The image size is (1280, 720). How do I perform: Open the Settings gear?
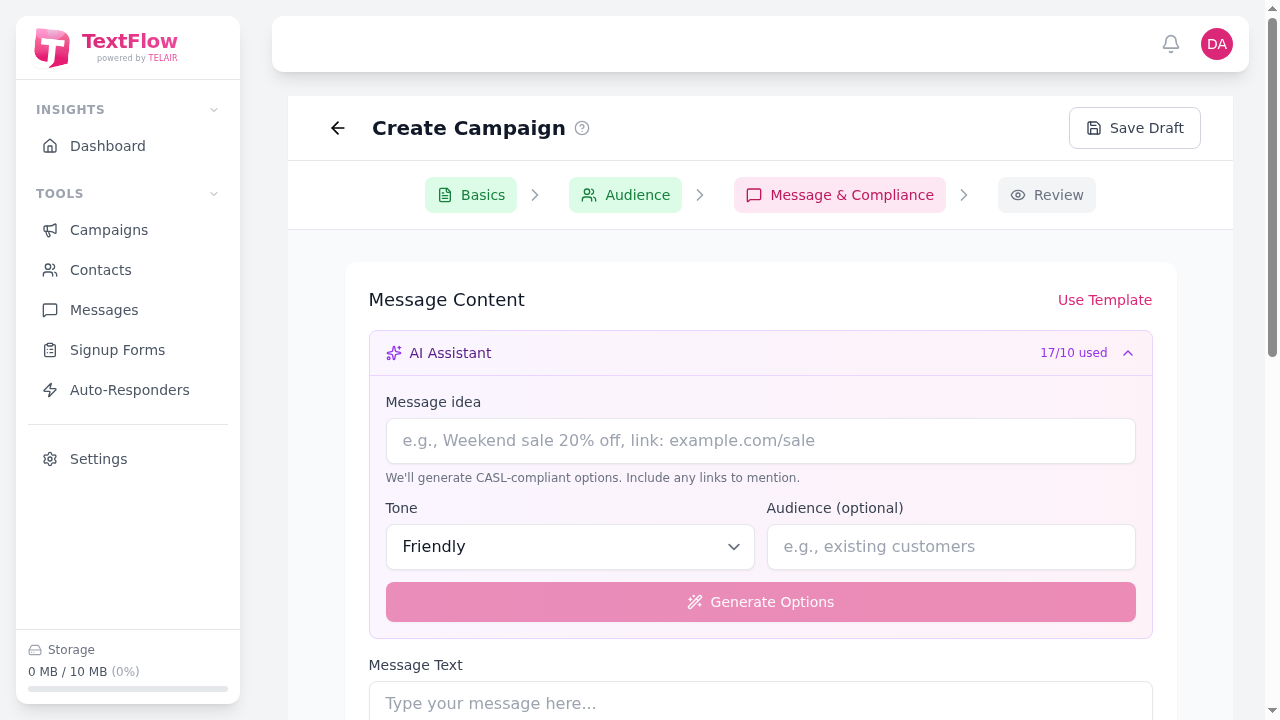(x=50, y=459)
